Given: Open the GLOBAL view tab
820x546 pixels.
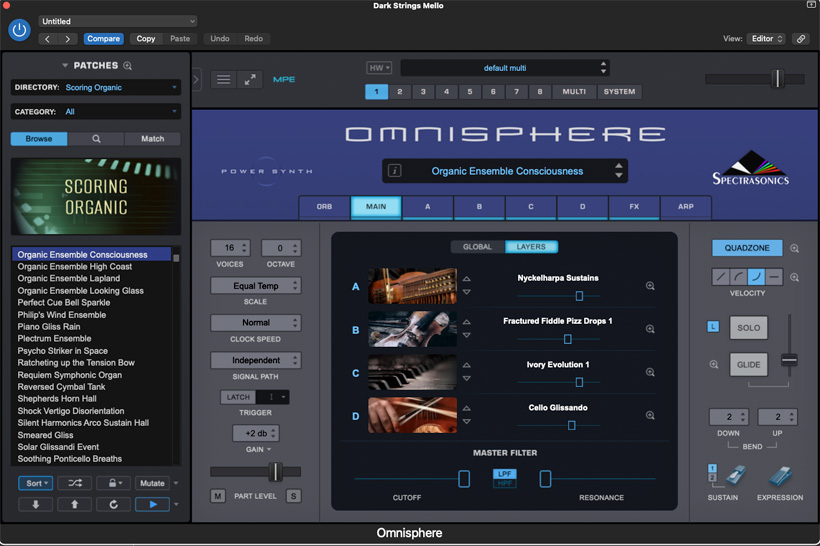Looking at the screenshot, I should tap(477, 247).
